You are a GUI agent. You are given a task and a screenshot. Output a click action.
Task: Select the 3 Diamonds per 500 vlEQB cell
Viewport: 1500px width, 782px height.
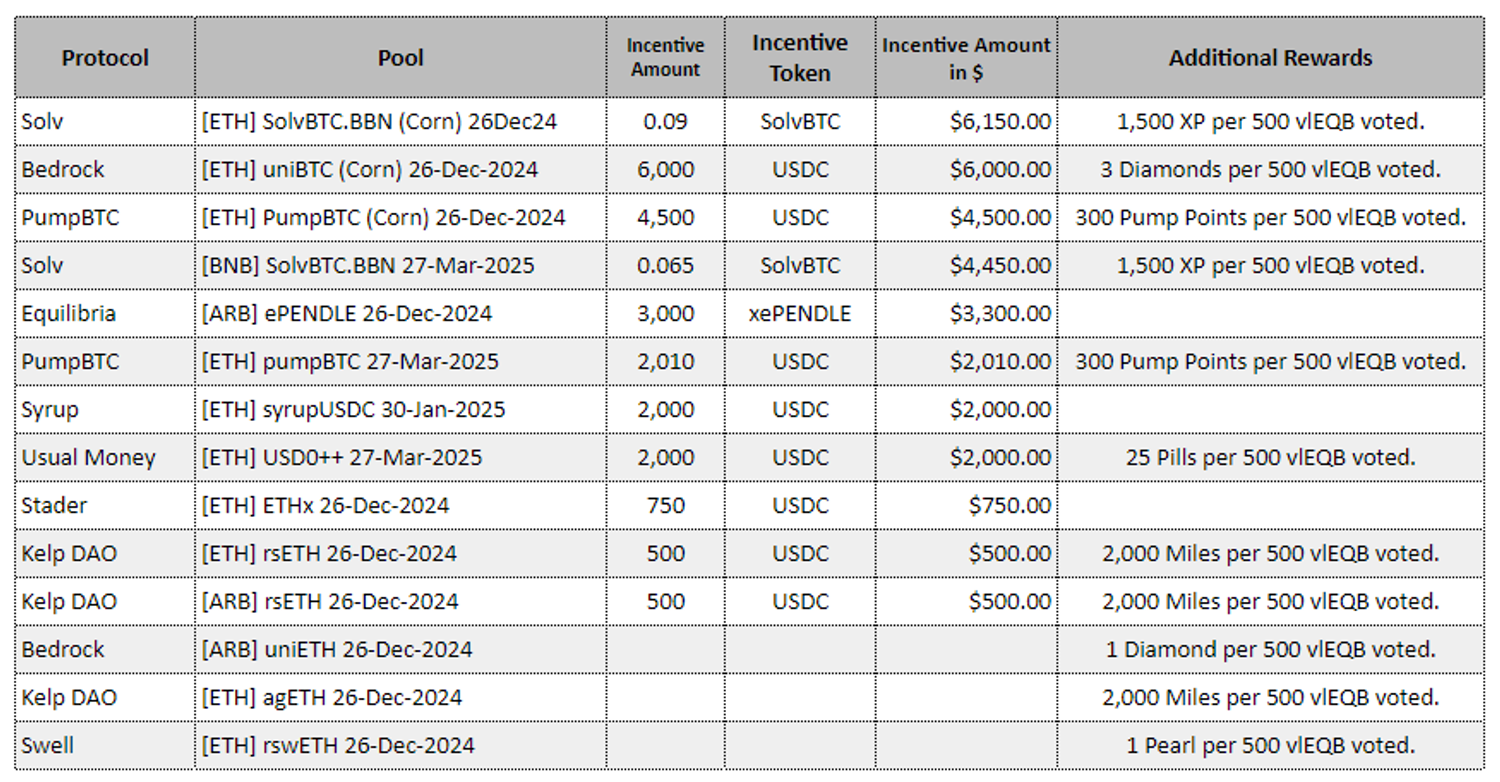click(1270, 169)
